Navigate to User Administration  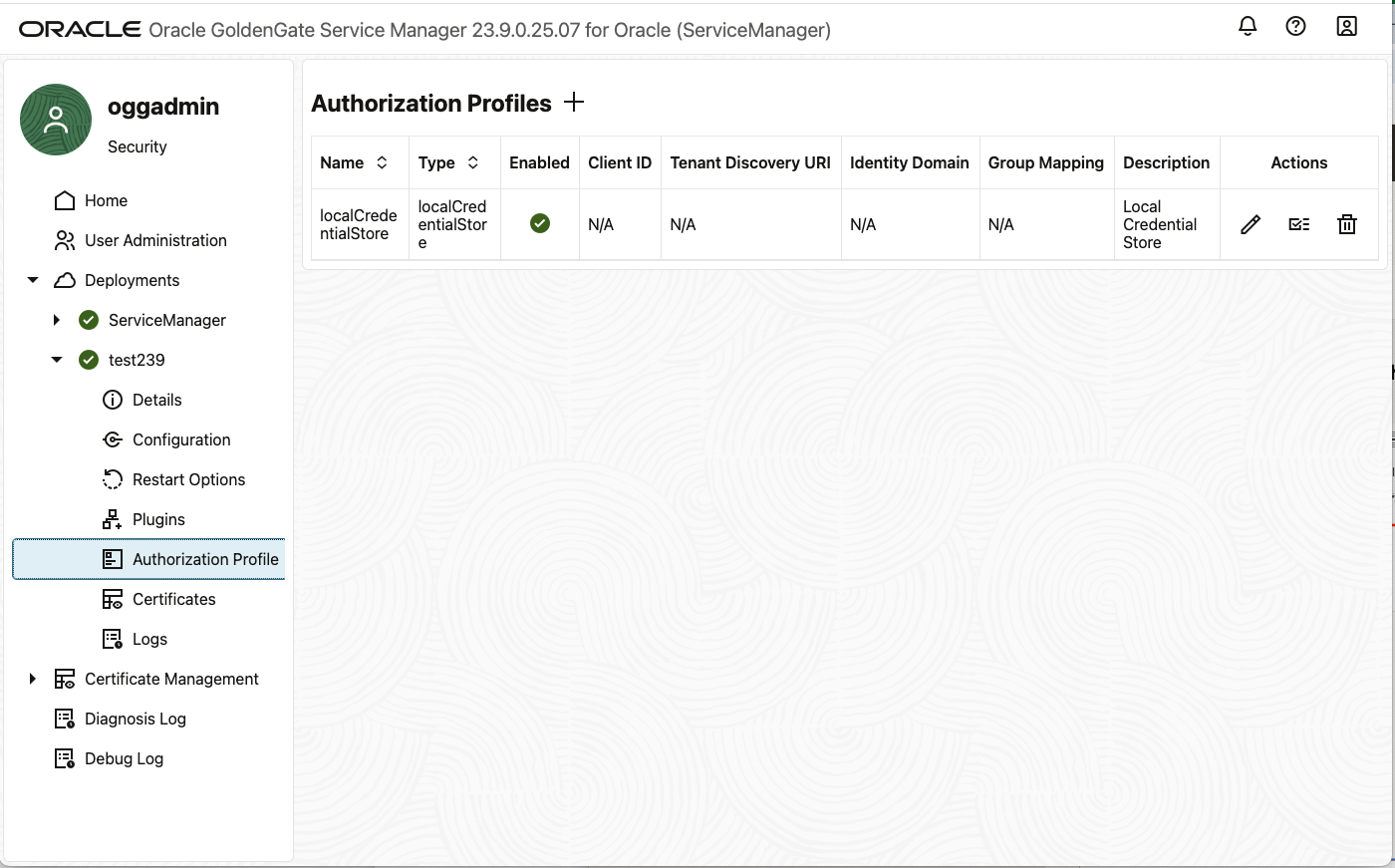tap(155, 240)
